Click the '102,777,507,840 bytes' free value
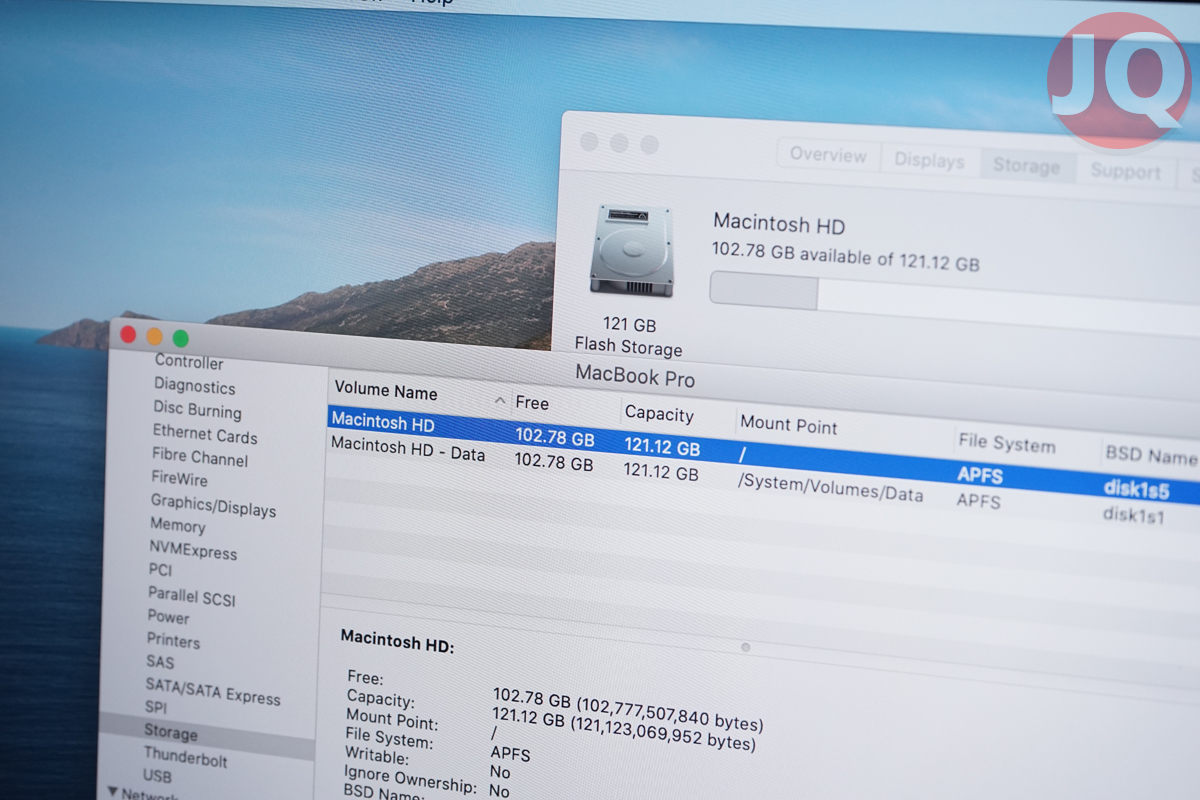 click(669, 716)
